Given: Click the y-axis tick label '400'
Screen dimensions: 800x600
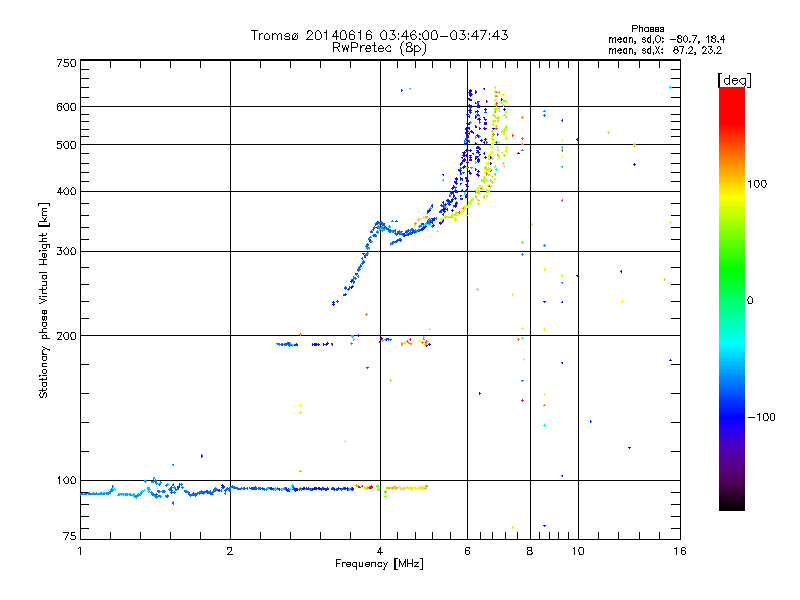Looking at the screenshot, I should (67, 191).
